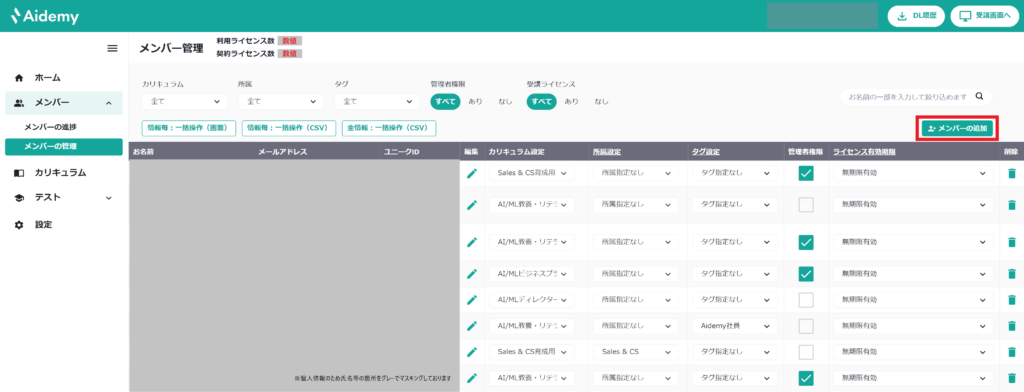Click the edit pencil in the first member row

tap(472, 173)
